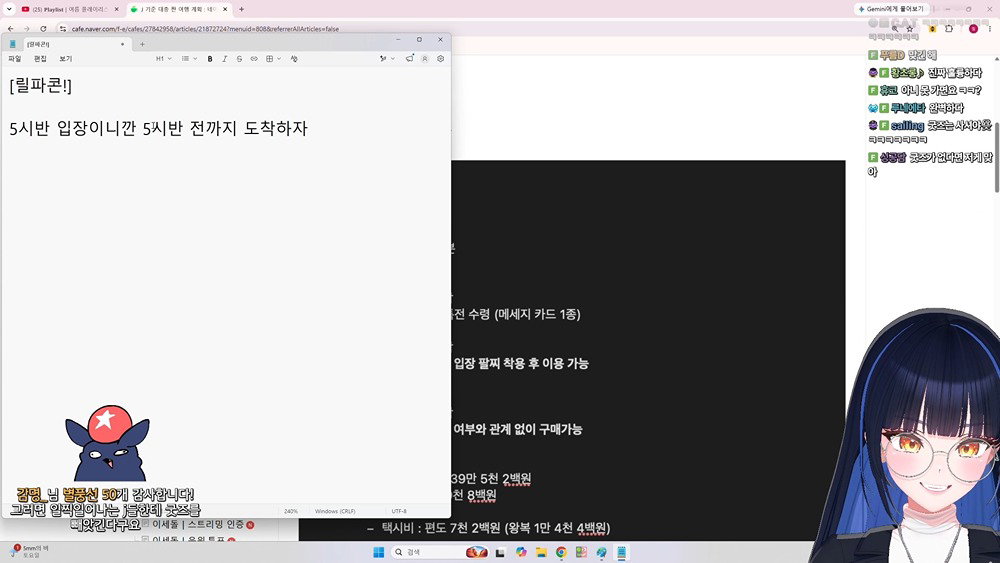
Task: Close the Naver cafe tab
Action: [225, 10]
